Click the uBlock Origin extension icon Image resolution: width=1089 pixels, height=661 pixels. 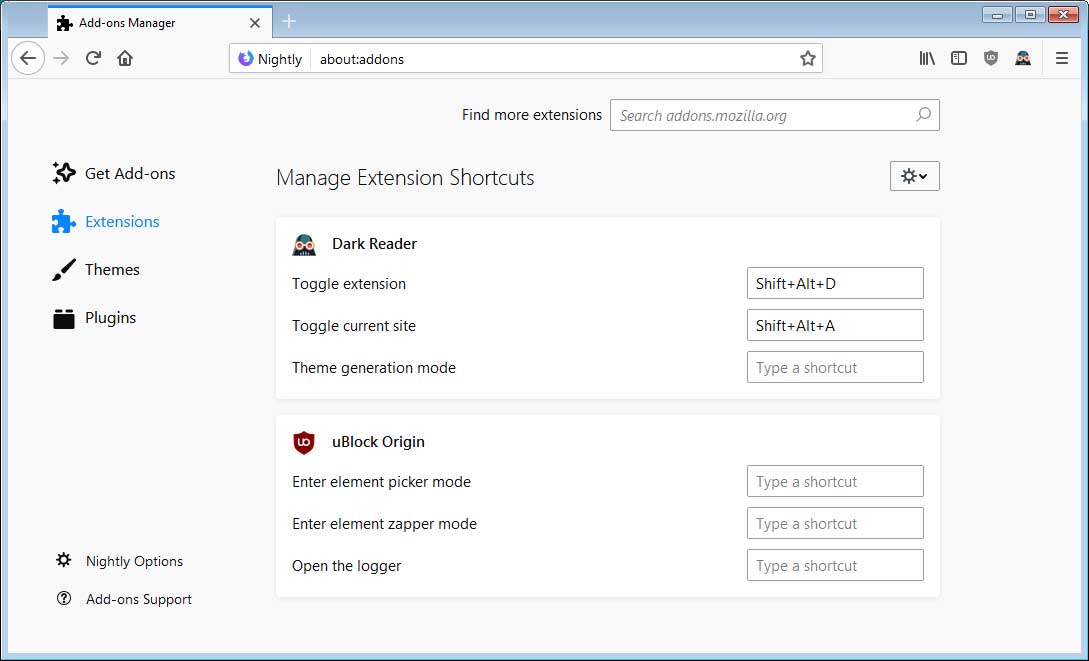(x=303, y=442)
